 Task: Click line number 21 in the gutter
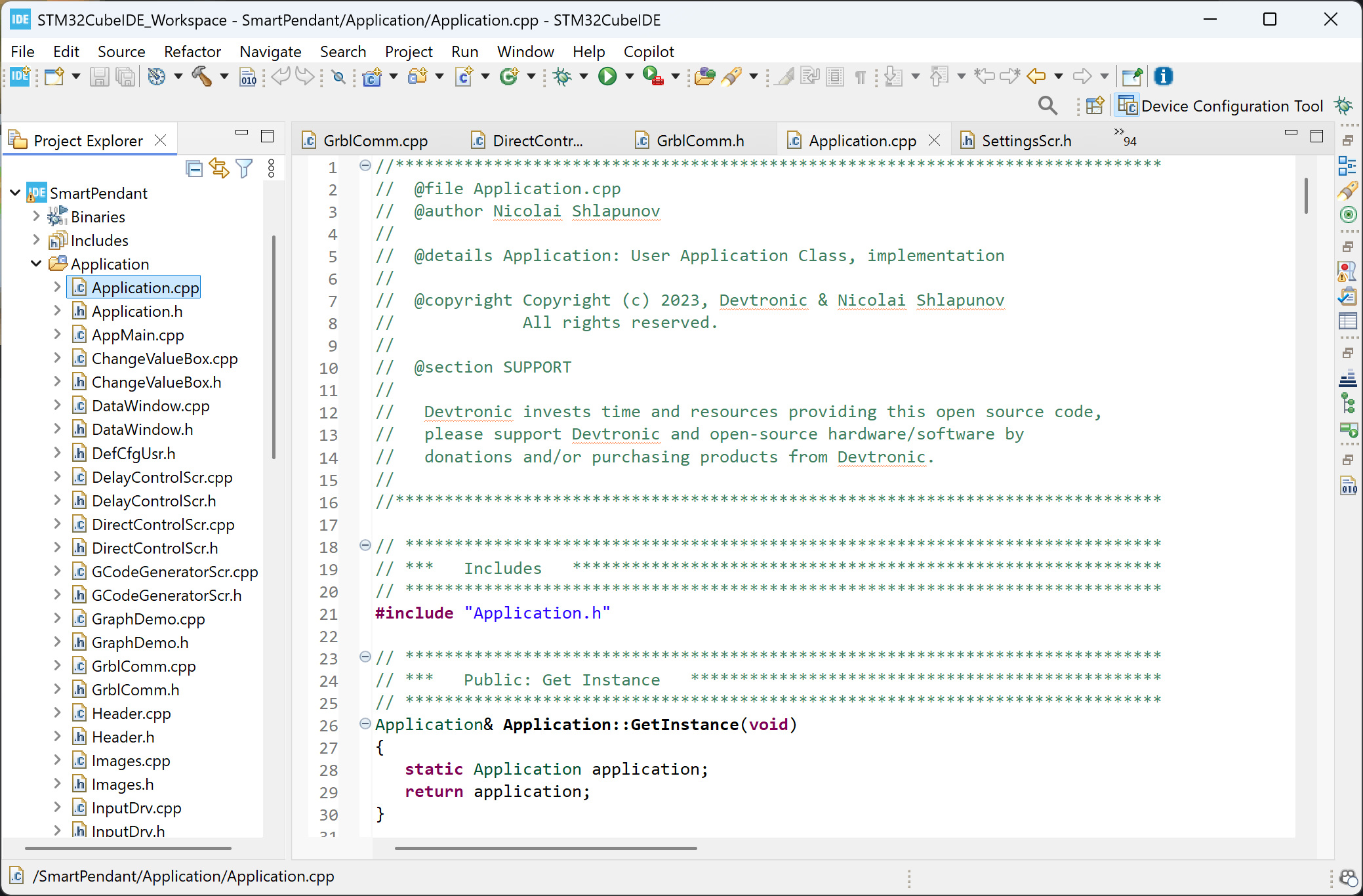coord(329,614)
